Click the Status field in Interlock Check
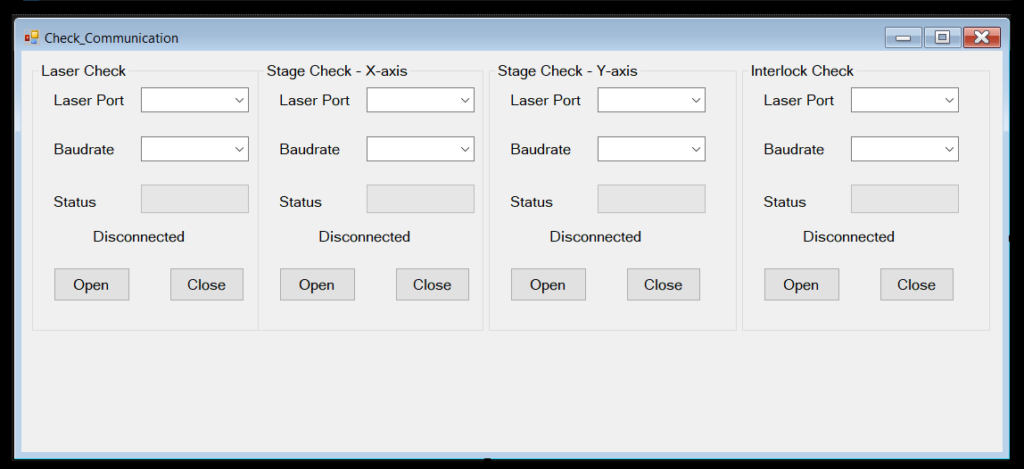The image size is (1024, 469). pos(904,199)
